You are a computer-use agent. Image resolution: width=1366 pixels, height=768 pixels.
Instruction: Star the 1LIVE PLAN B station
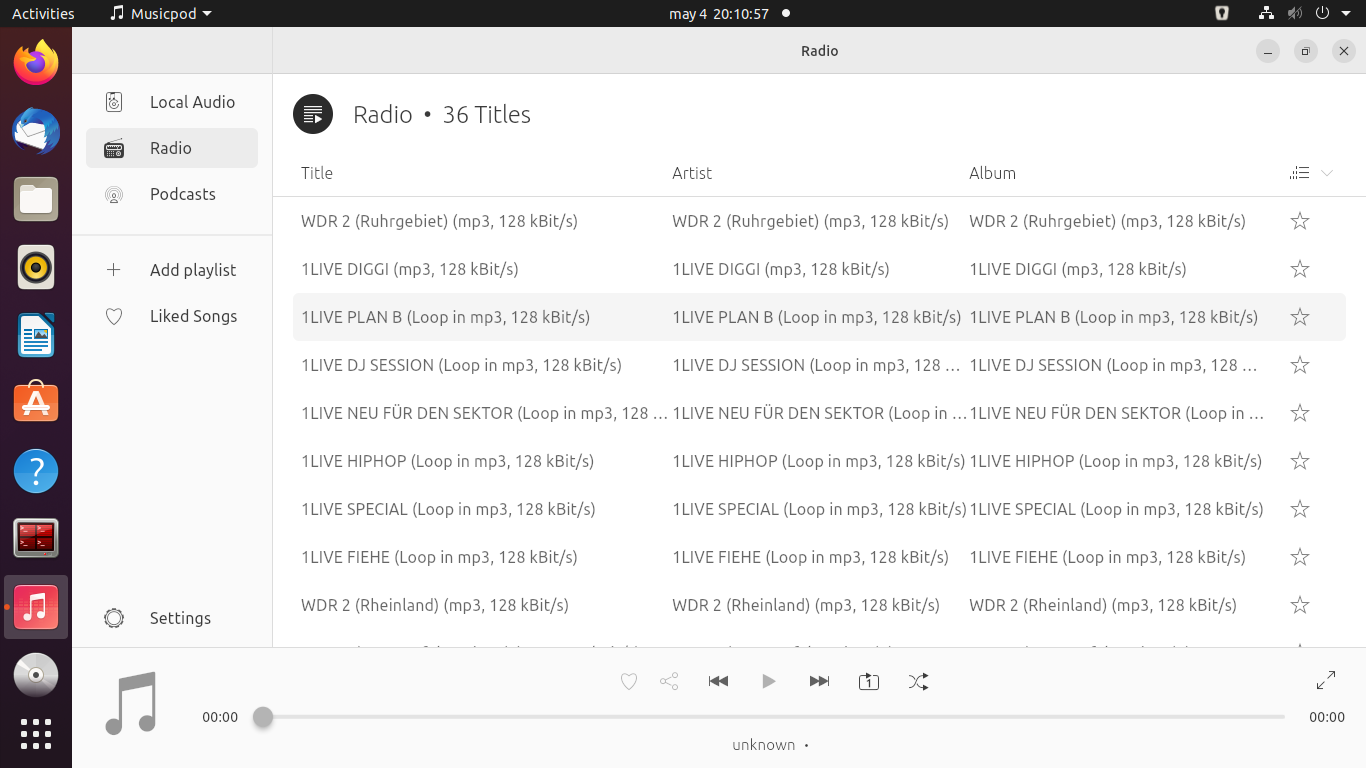click(1300, 317)
